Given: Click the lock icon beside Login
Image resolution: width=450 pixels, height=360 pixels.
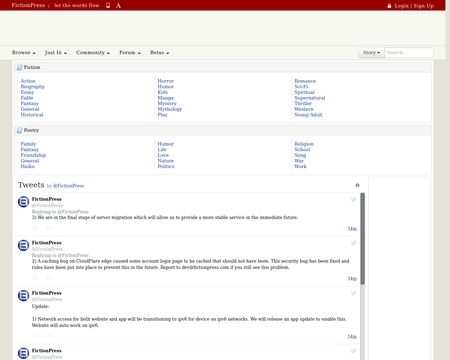Looking at the screenshot, I should (x=389, y=6).
